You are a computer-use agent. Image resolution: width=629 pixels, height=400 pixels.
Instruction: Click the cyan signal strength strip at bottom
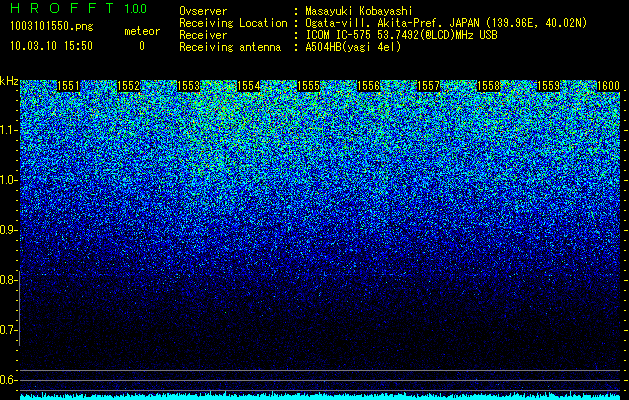[x=321, y=397]
